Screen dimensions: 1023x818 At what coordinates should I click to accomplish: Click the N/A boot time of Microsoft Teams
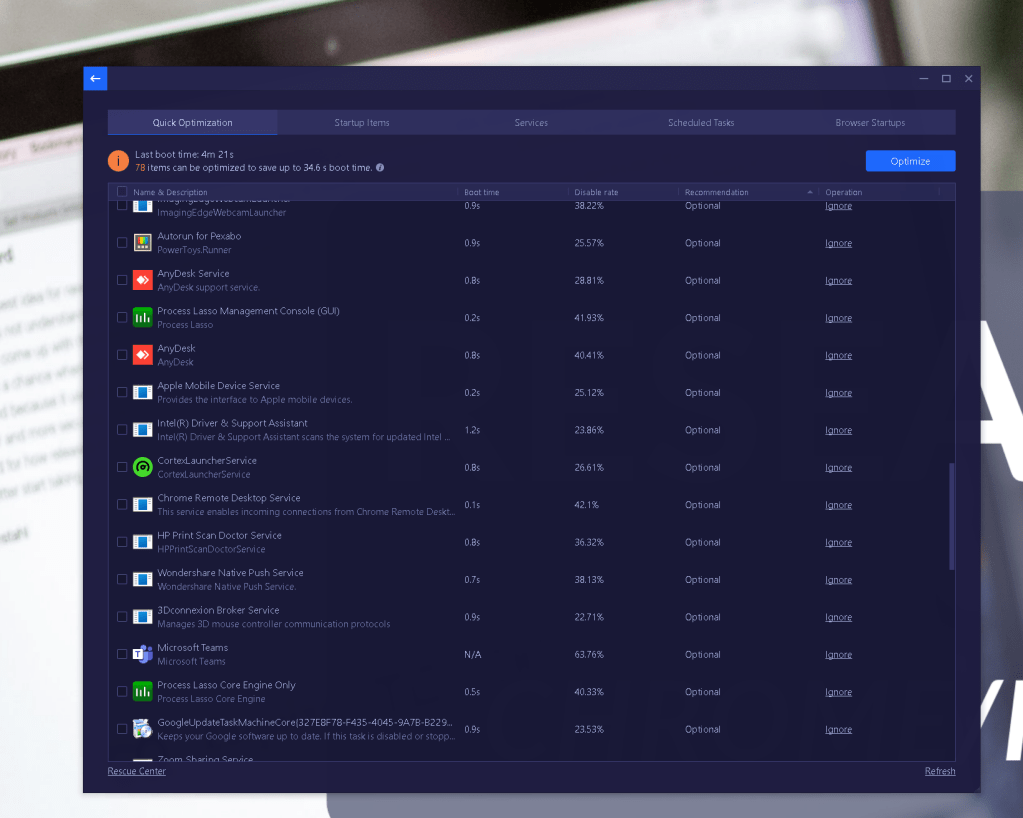pyautogui.click(x=473, y=654)
